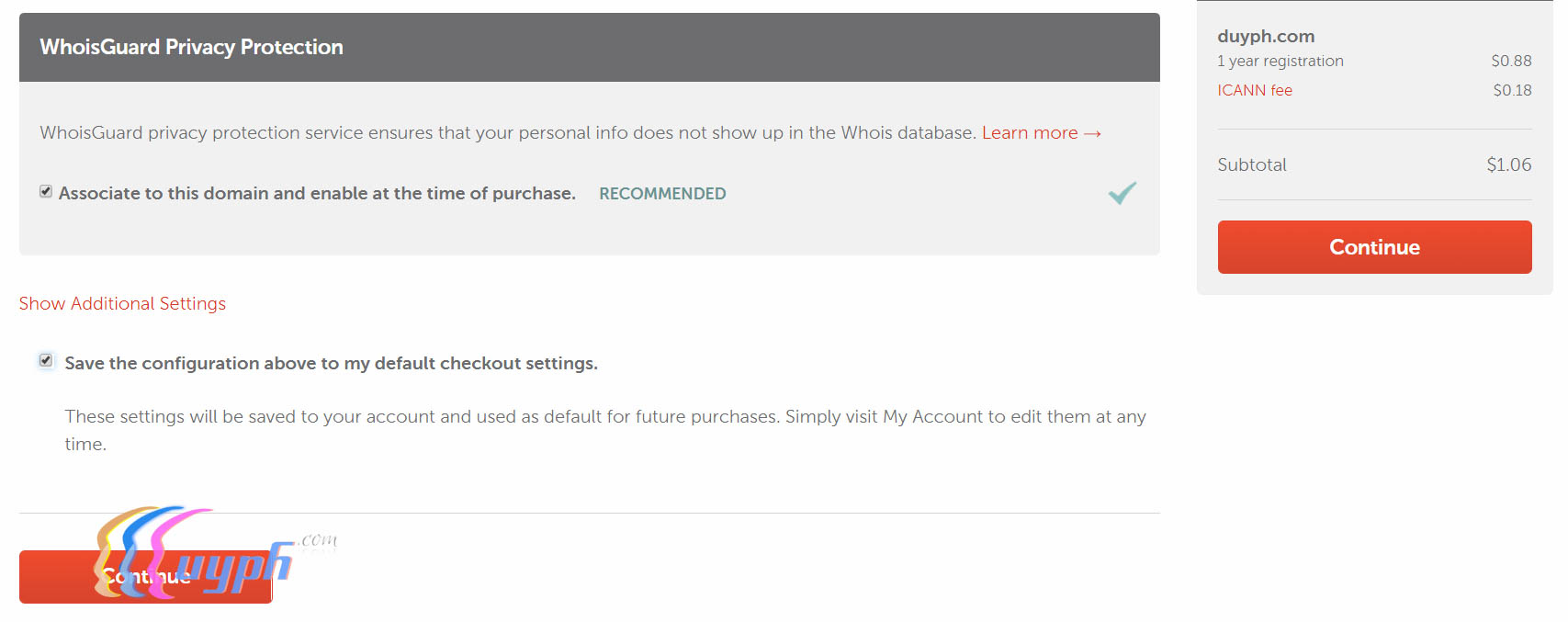Click the Subtotal label
The height and width of the screenshot is (622, 1568).
pos(1251,165)
